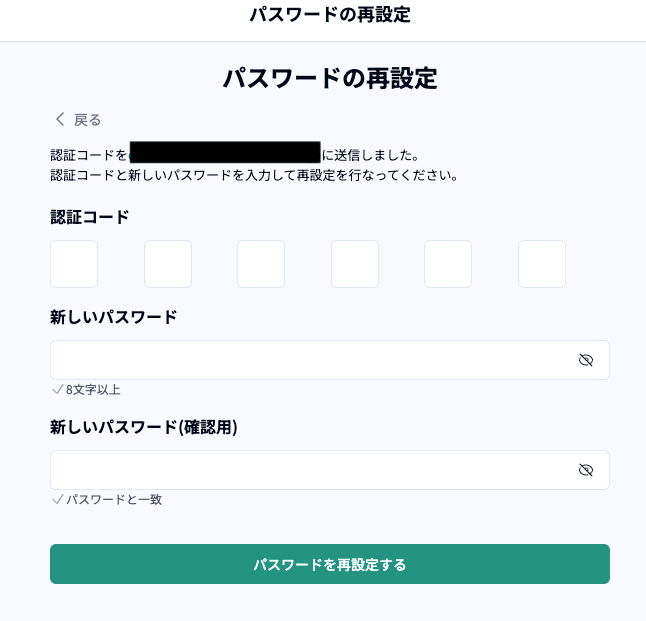The height and width of the screenshot is (621, 646).
Task: Click the fourth verification code box
Action: (x=355, y=264)
